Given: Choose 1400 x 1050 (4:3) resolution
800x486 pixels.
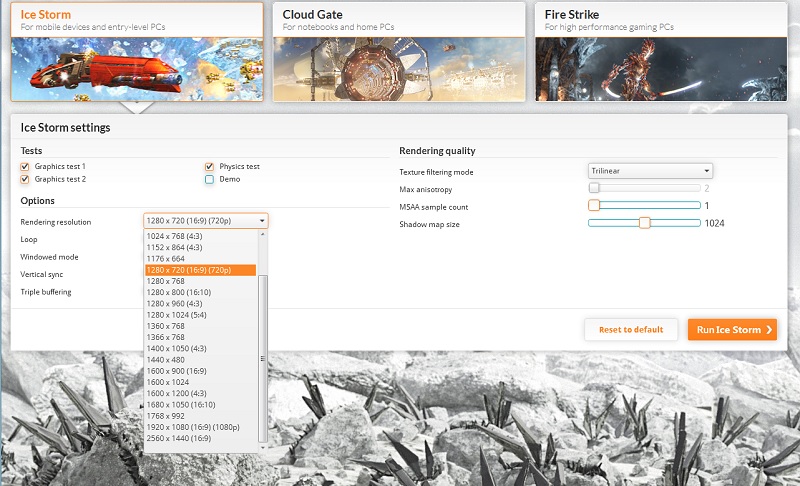Looking at the screenshot, I should click(x=201, y=348).
